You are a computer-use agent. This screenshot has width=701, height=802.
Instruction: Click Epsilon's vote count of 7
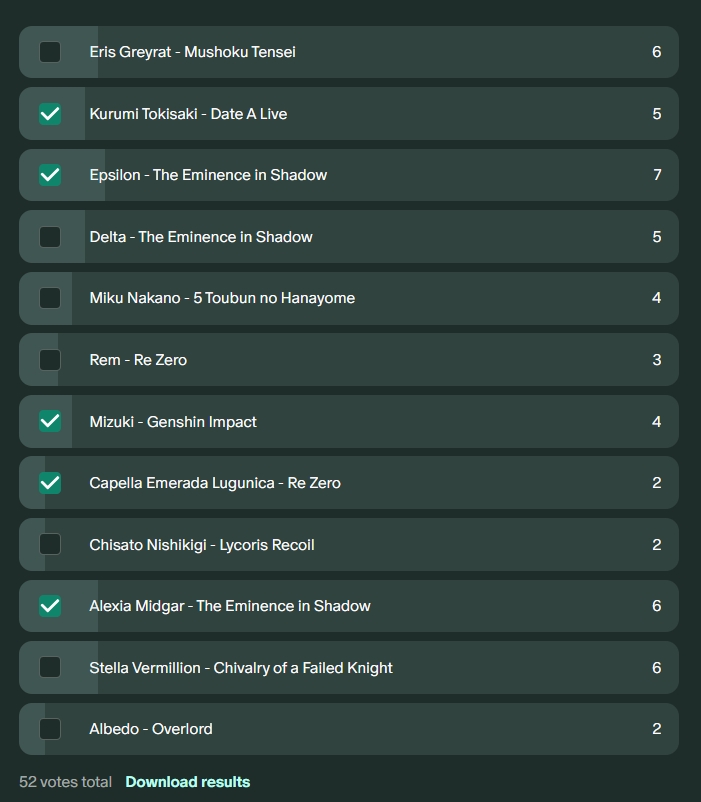pos(657,175)
